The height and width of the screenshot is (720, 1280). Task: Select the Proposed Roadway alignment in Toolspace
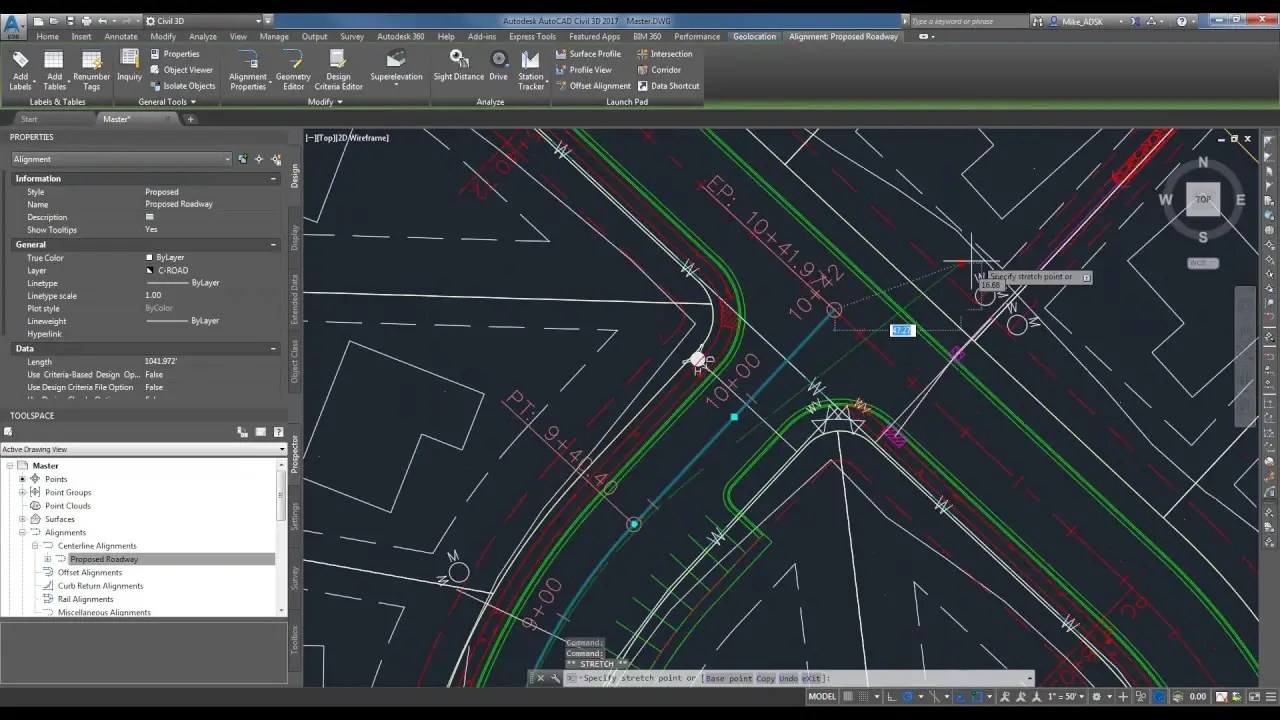102,559
